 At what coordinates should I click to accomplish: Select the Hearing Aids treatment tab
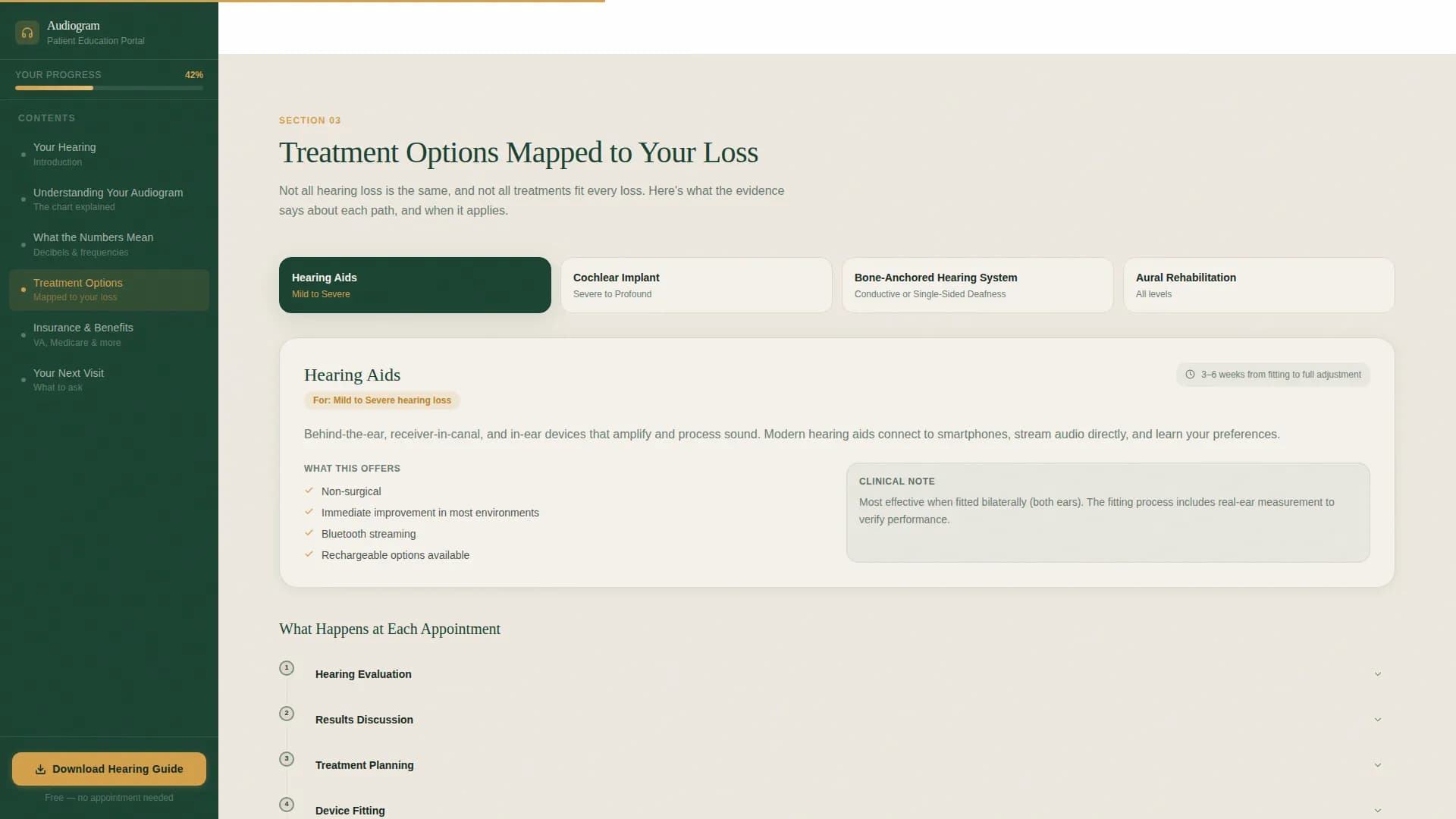tap(415, 285)
